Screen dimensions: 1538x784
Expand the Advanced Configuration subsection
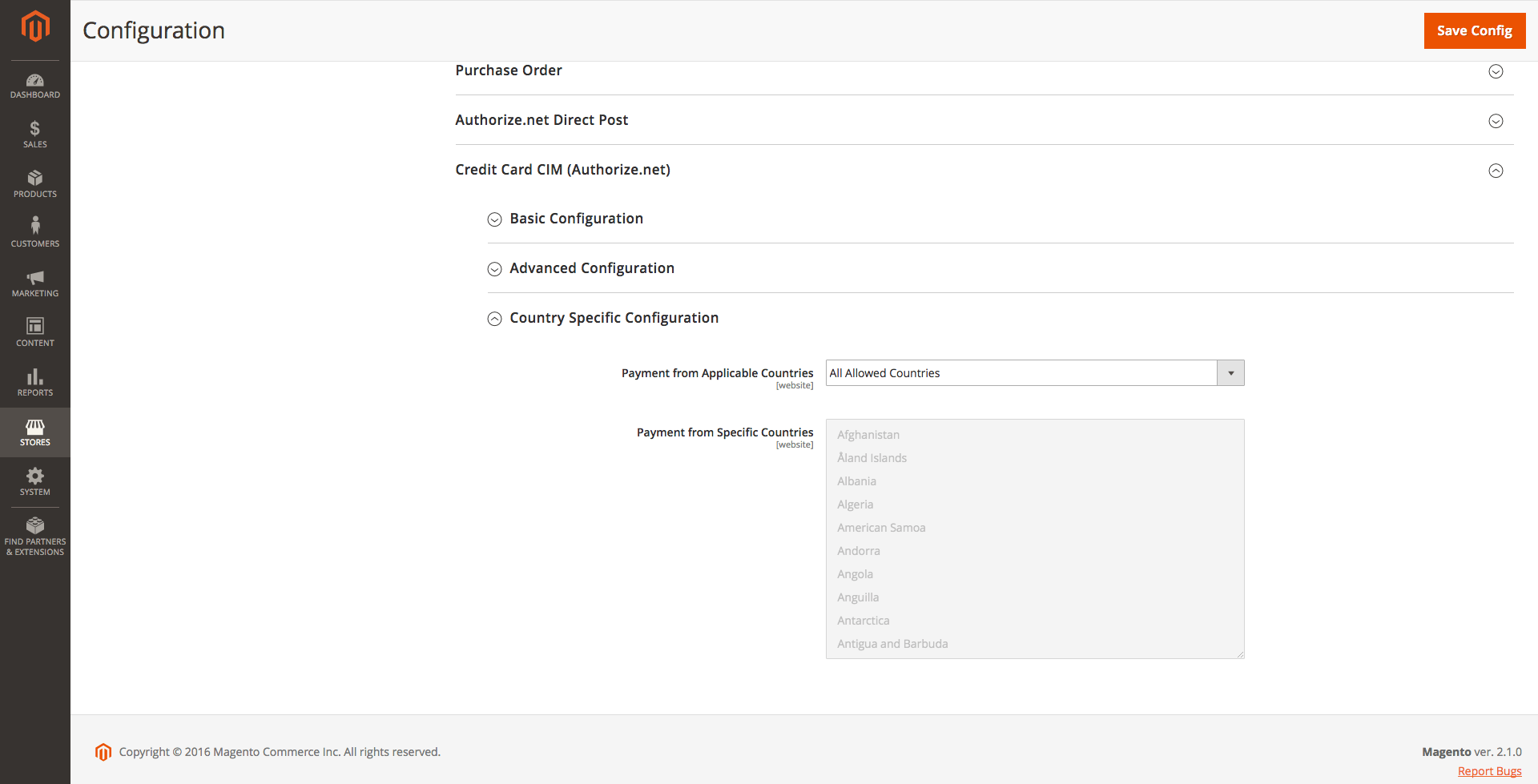coord(591,268)
